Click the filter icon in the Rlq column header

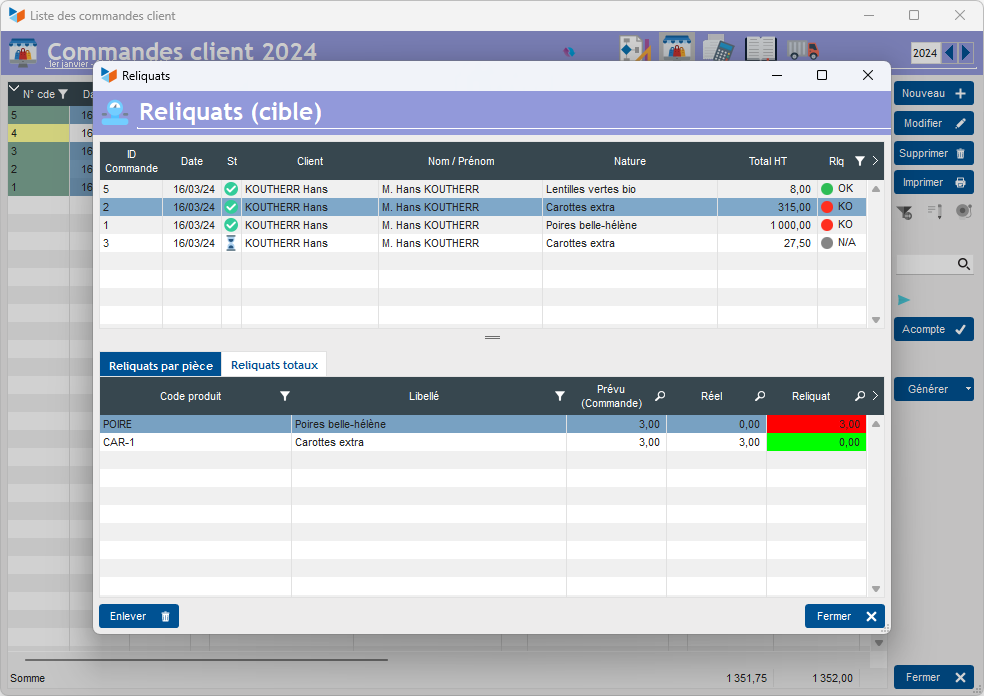(859, 161)
